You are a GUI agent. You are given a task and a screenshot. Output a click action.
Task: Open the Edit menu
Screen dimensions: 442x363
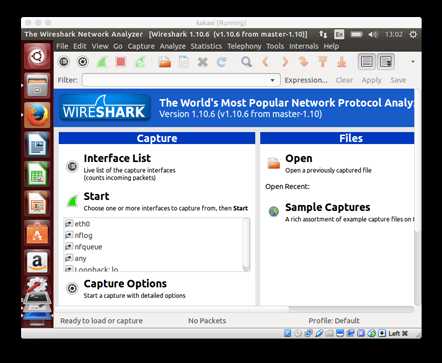tap(80, 46)
